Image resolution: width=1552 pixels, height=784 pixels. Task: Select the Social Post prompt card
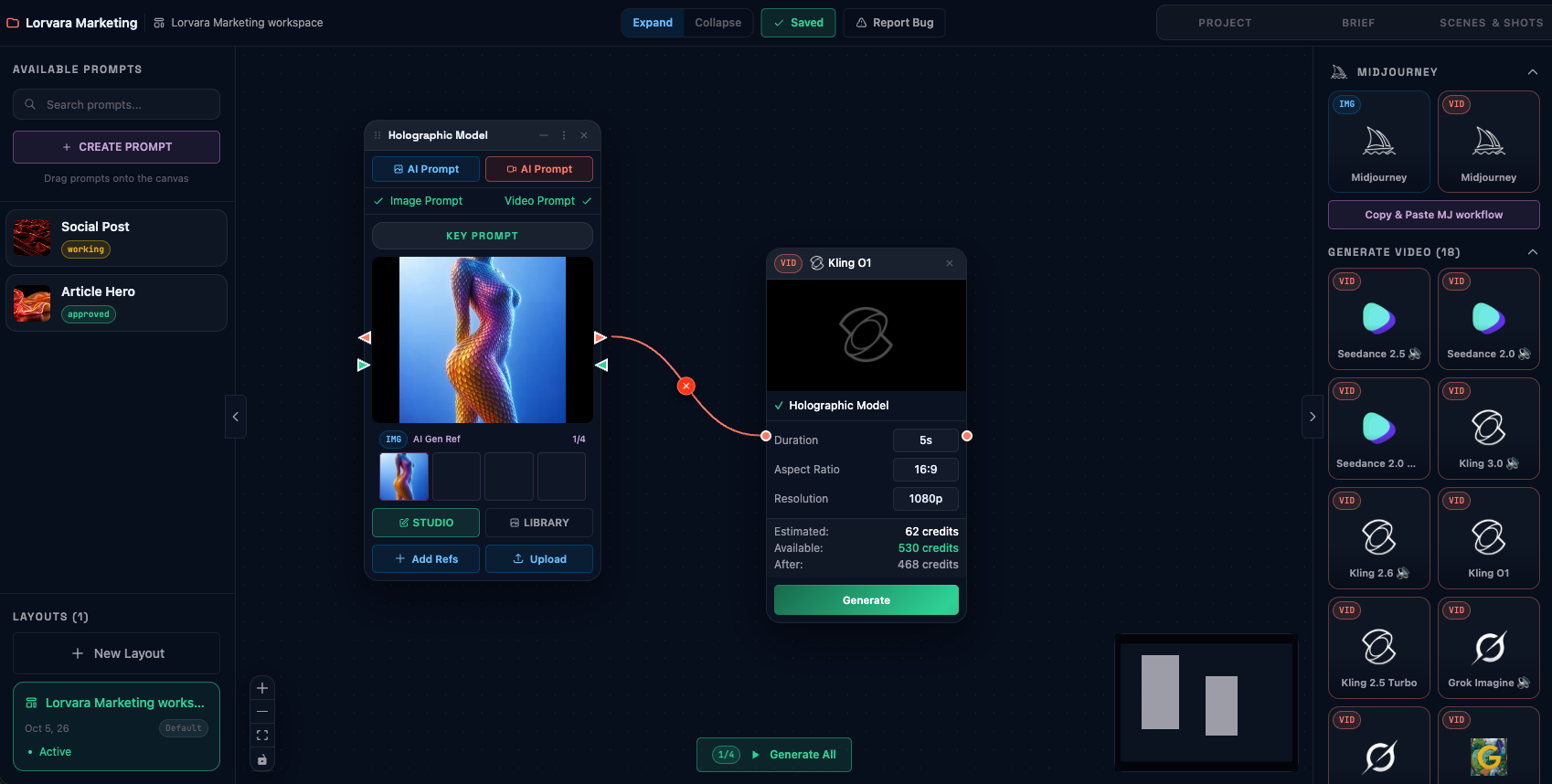point(116,238)
